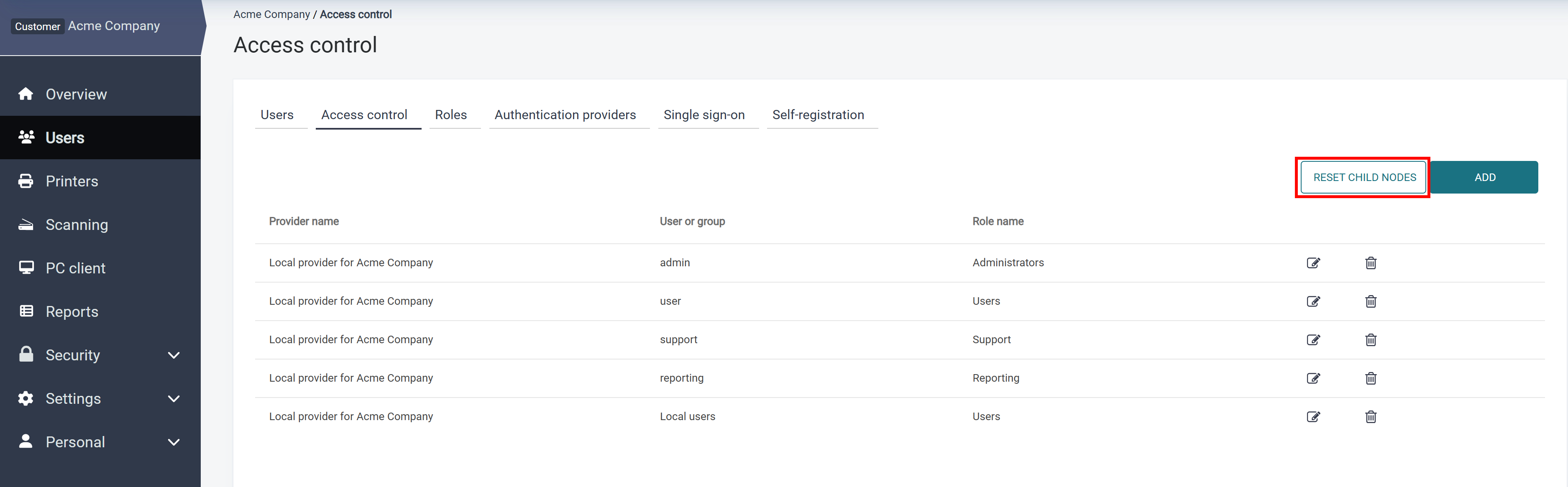Click the ADD button
Image resolution: width=1568 pixels, height=487 pixels.
[1484, 177]
